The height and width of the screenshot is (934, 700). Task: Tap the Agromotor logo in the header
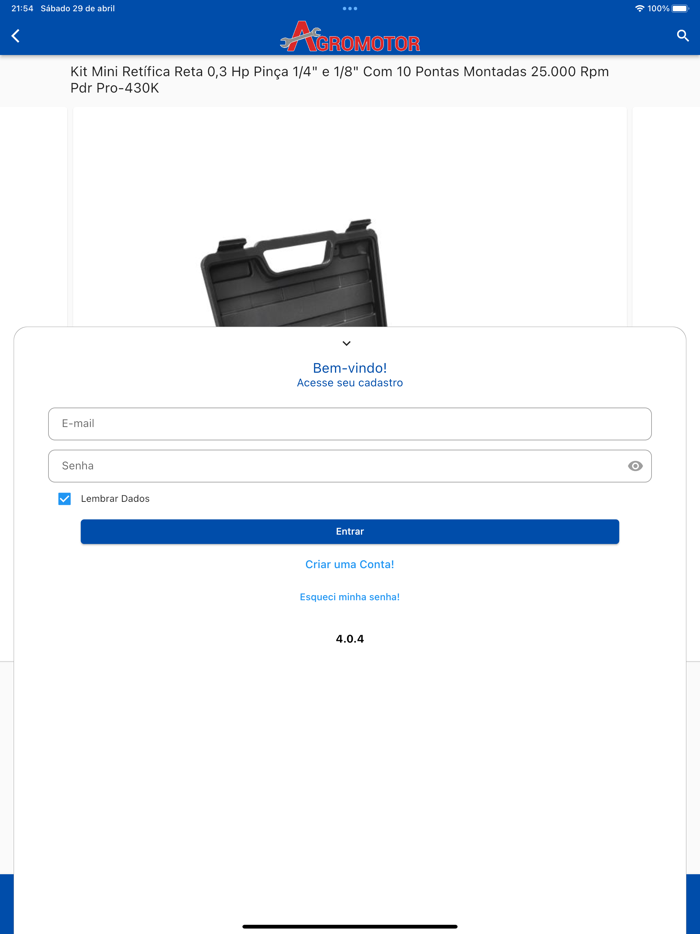pyautogui.click(x=350, y=37)
